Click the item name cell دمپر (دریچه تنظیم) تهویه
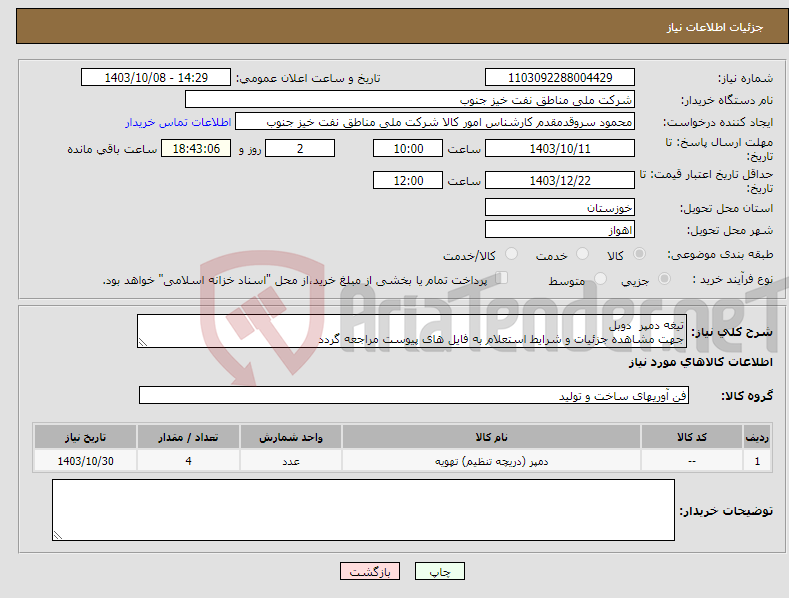This screenshot has width=789, height=598. [491, 461]
